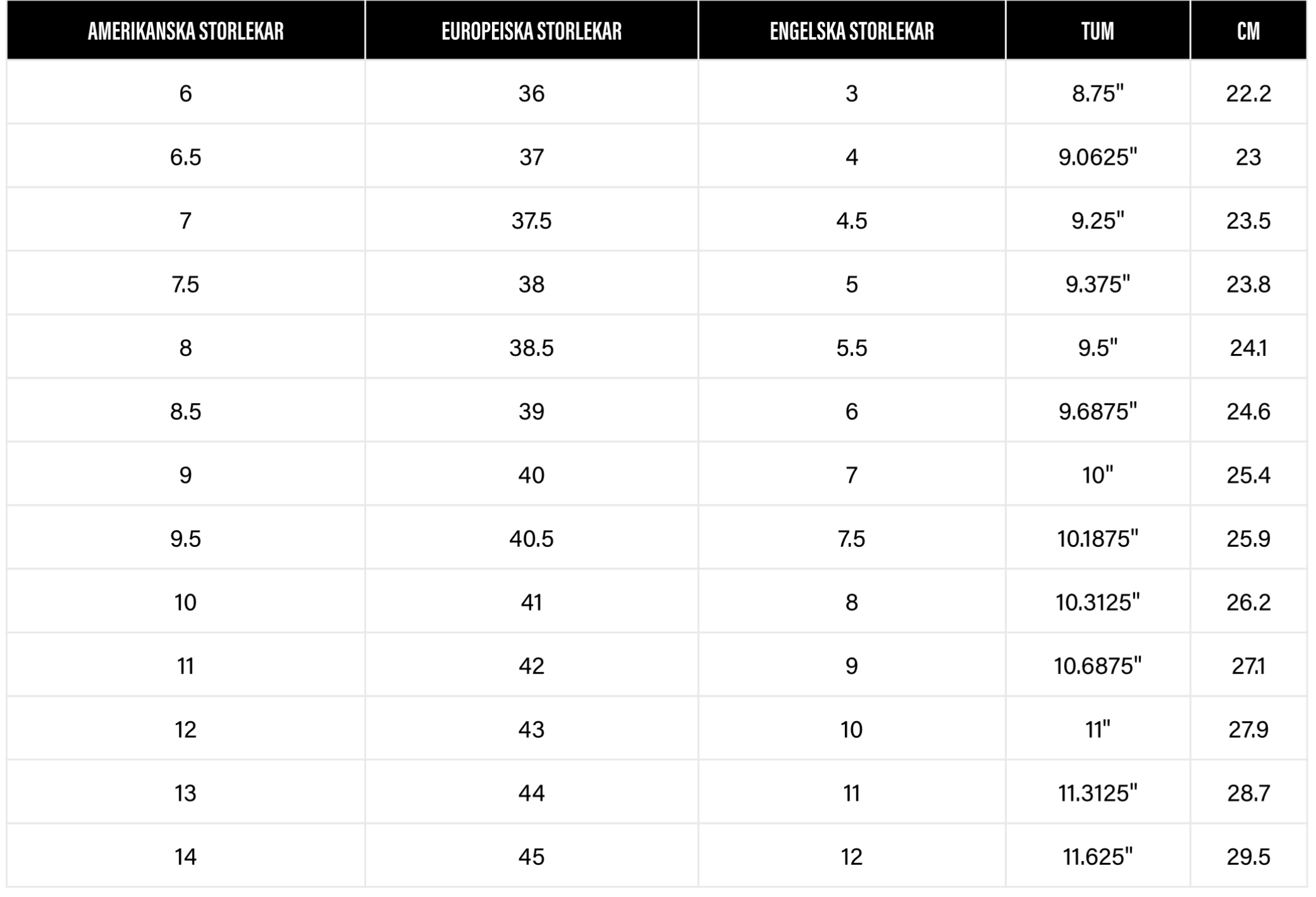Click the 11.625" inch value
The height and width of the screenshot is (897, 1316).
[1097, 857]
